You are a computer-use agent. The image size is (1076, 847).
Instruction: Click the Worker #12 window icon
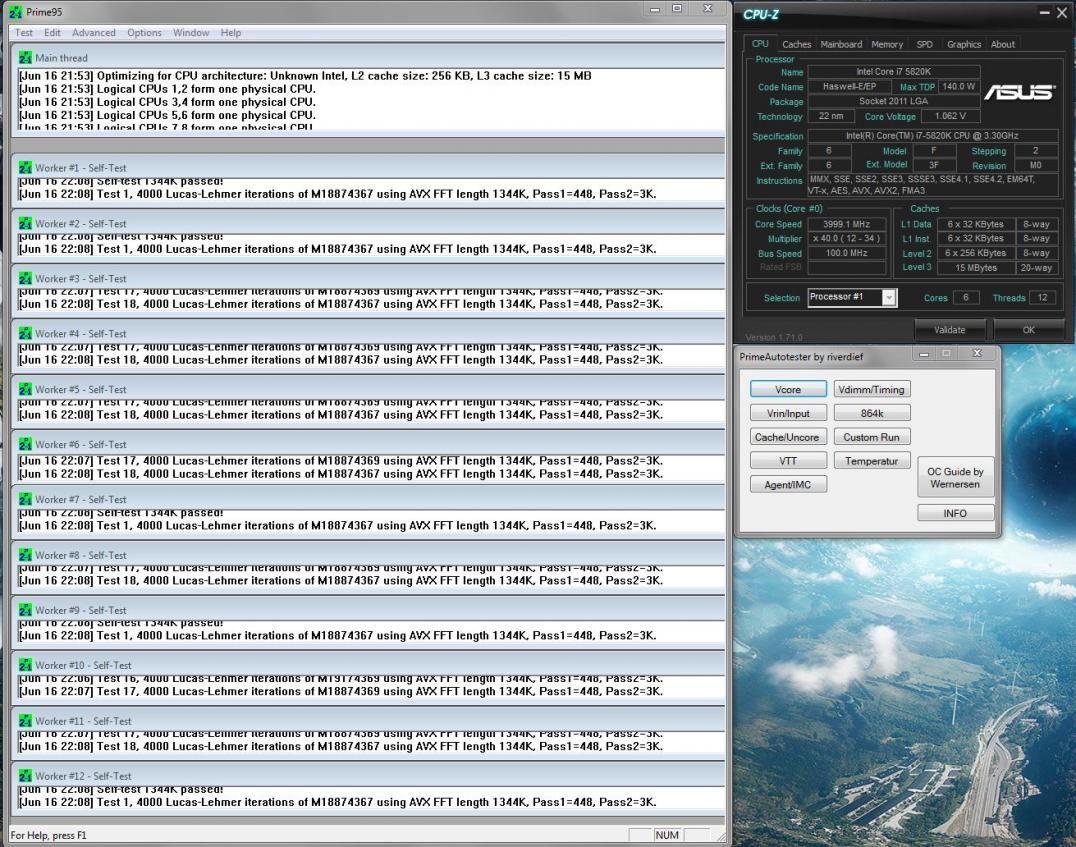(25, 776)
